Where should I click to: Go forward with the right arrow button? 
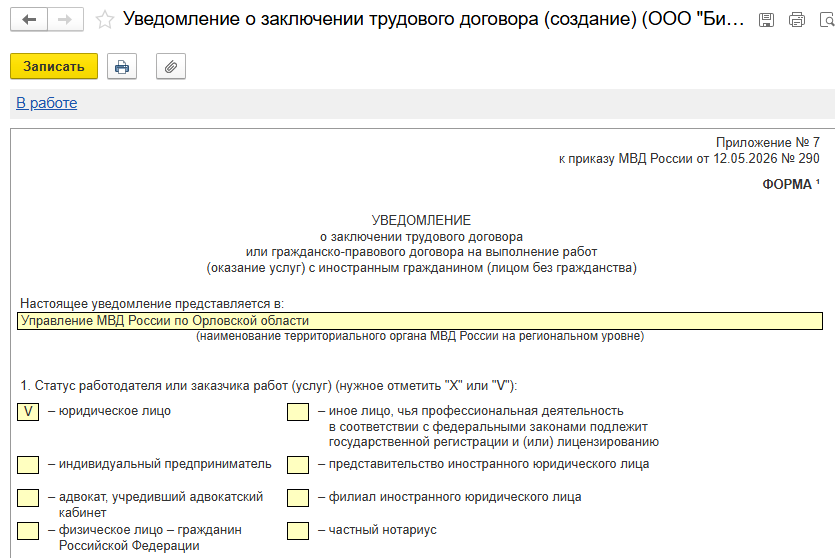[x=65, y=20]
